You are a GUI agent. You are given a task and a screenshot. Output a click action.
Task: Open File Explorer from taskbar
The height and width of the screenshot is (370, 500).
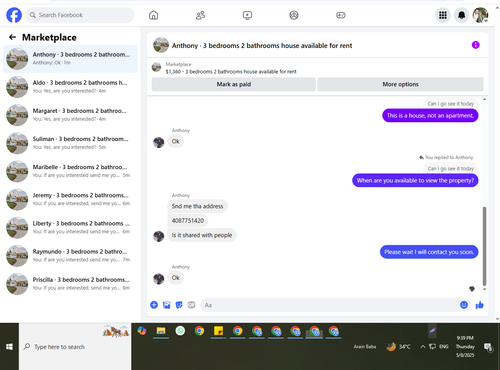point(161,331)
